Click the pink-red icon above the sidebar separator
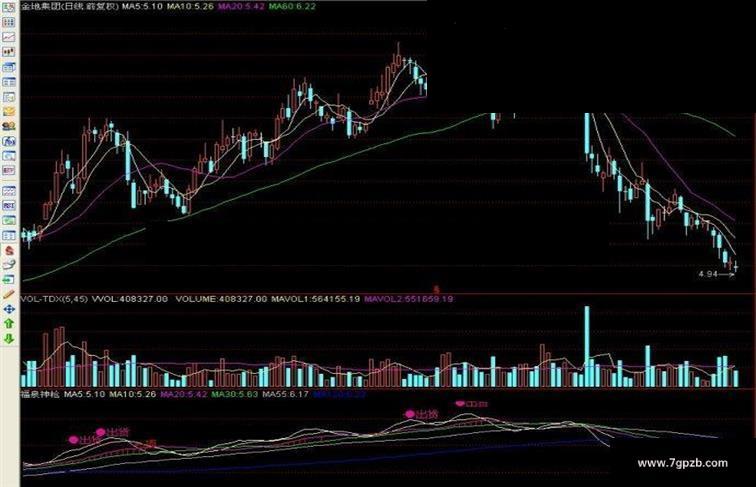This screenshot has height=487, width=756. (x=9, y=171)
